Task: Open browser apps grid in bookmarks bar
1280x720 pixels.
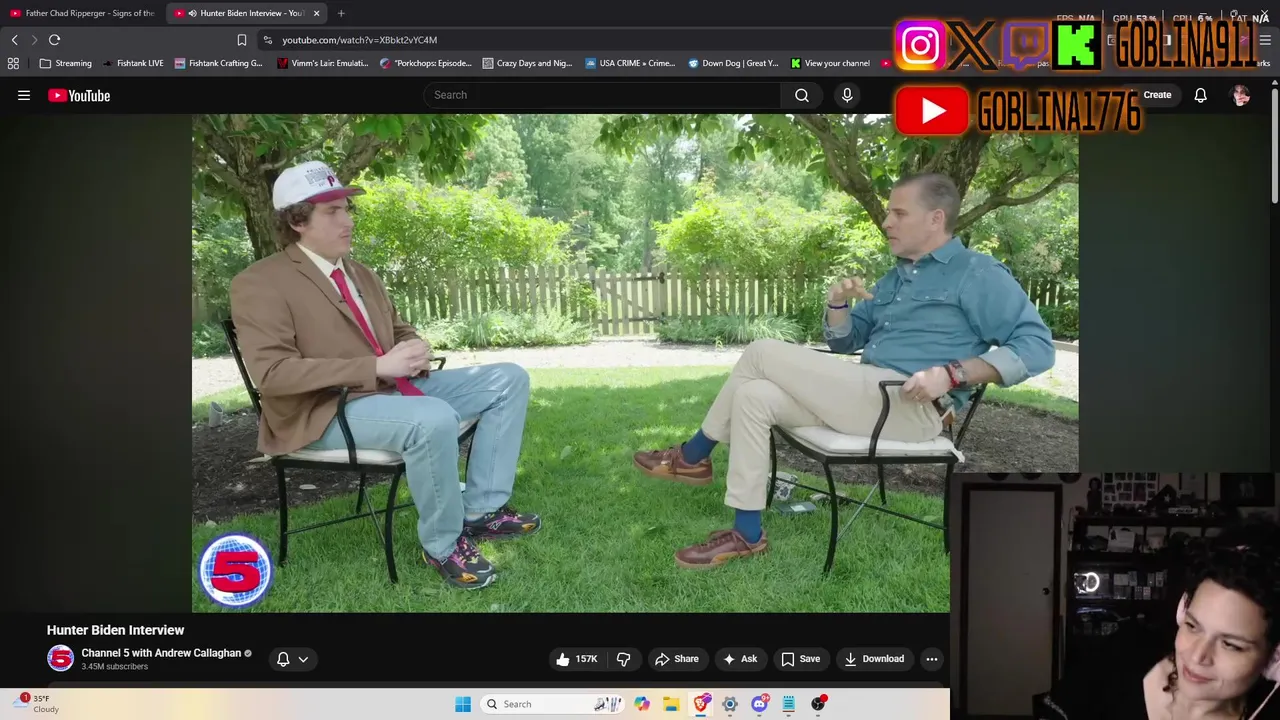Action: coord(13,63)
